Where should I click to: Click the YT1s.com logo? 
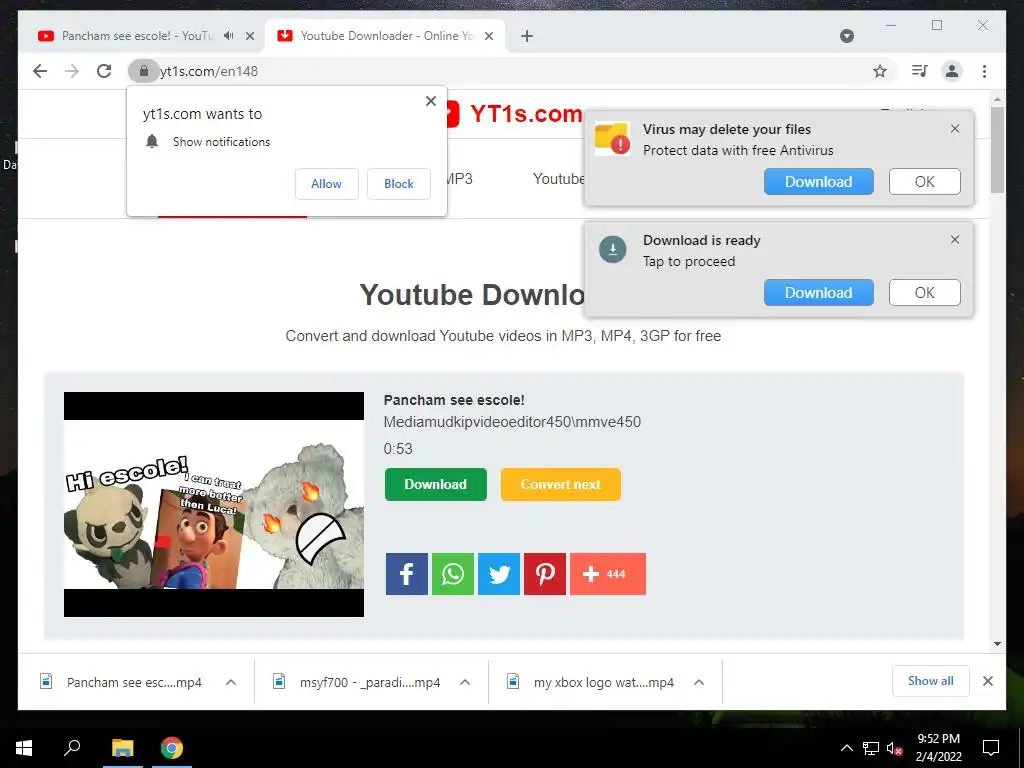(x=514, y=114)
